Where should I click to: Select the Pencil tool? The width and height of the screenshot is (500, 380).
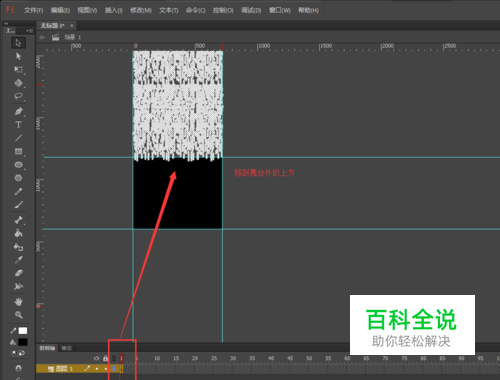point(18,192)
